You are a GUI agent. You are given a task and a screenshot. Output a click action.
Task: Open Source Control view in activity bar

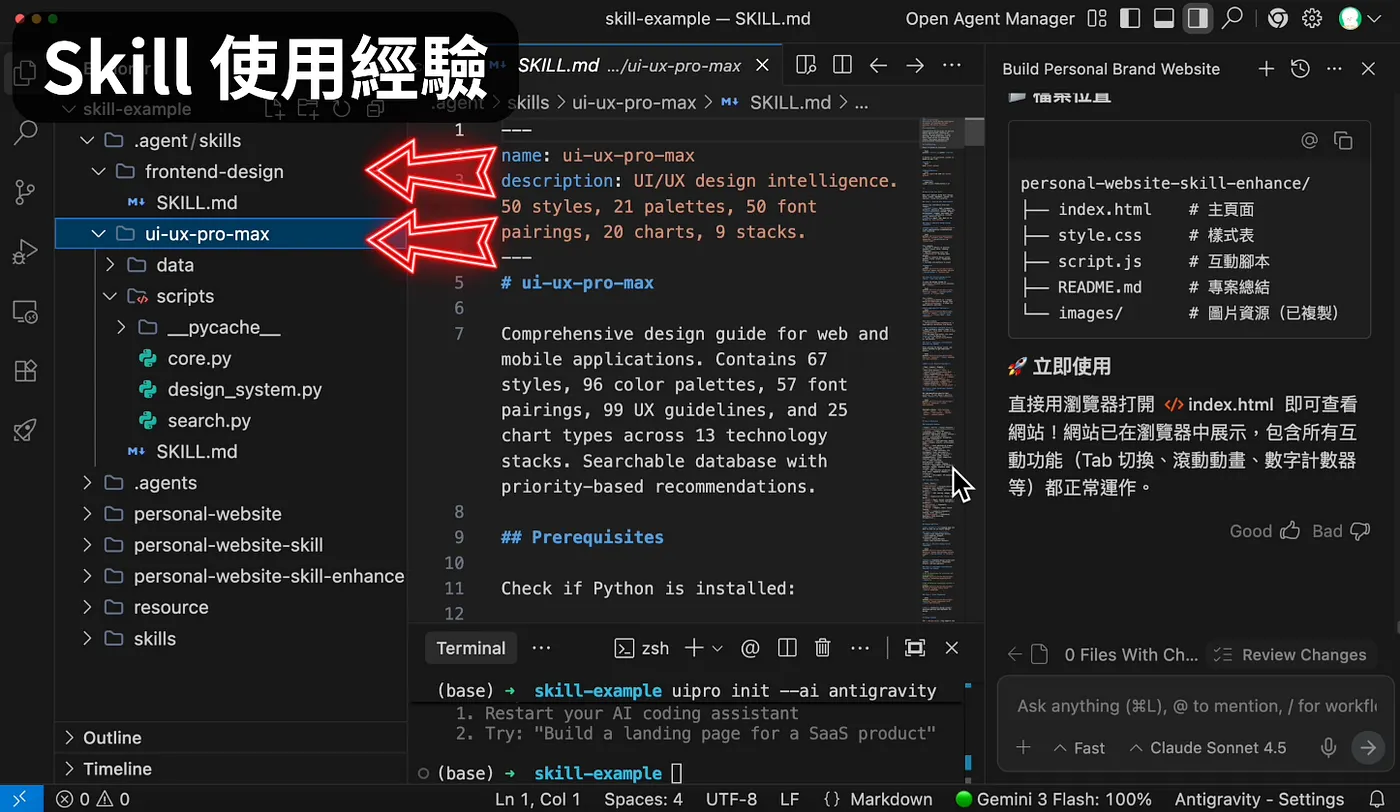[26, 192]
